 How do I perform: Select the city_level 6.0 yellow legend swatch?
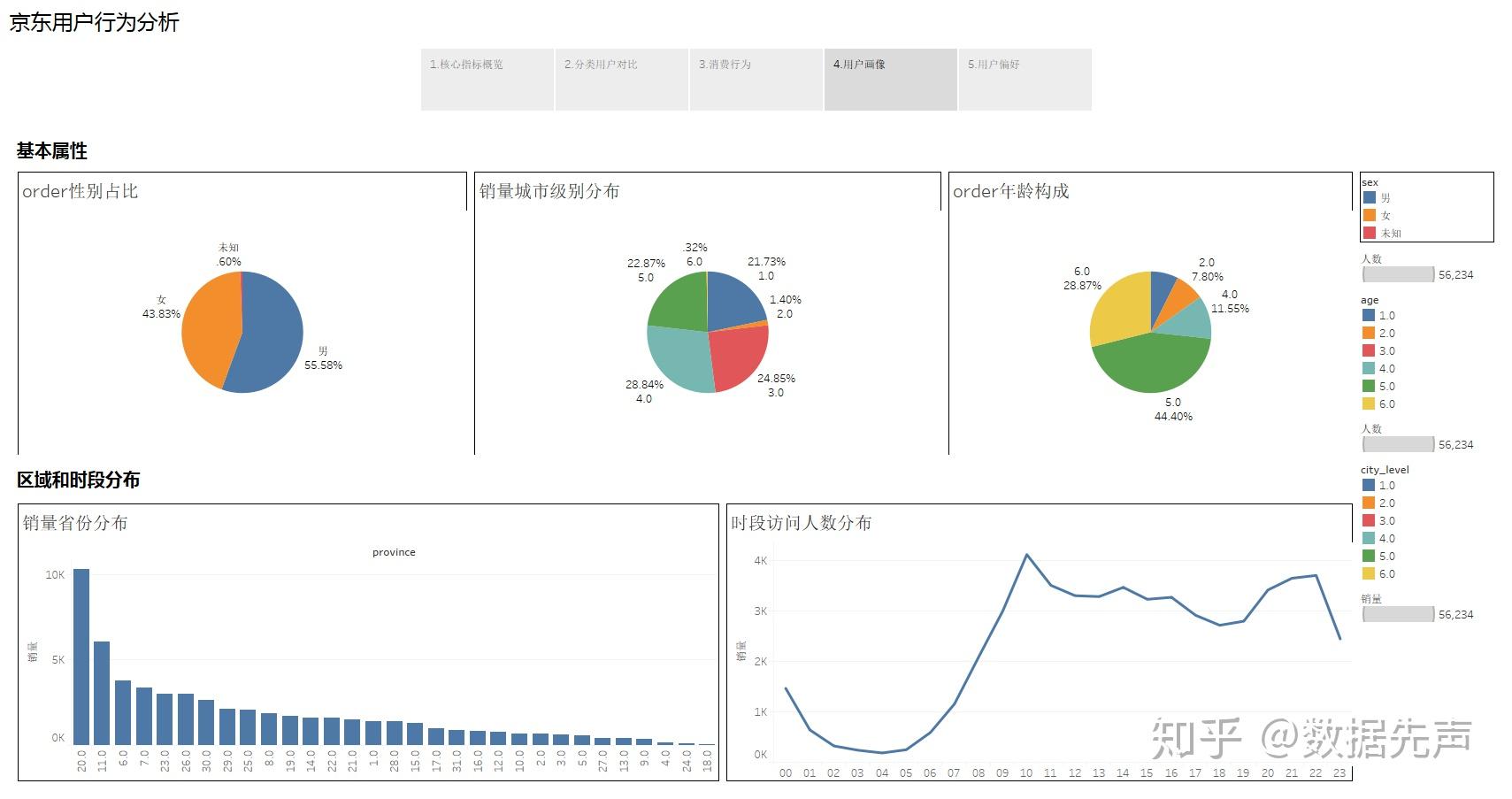tap(1370, 573)
